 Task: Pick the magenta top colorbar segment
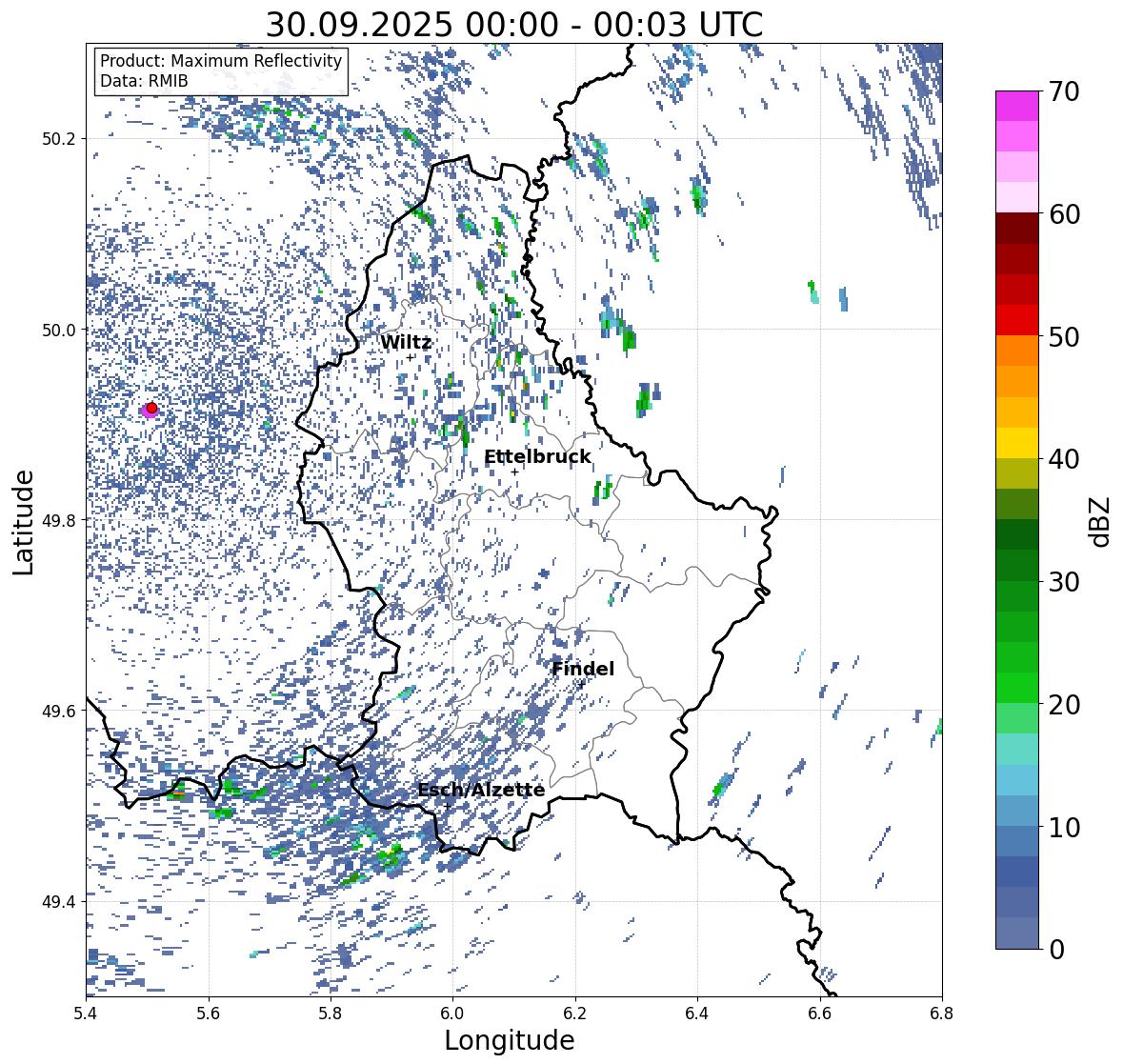click(x=1017, y=106)
